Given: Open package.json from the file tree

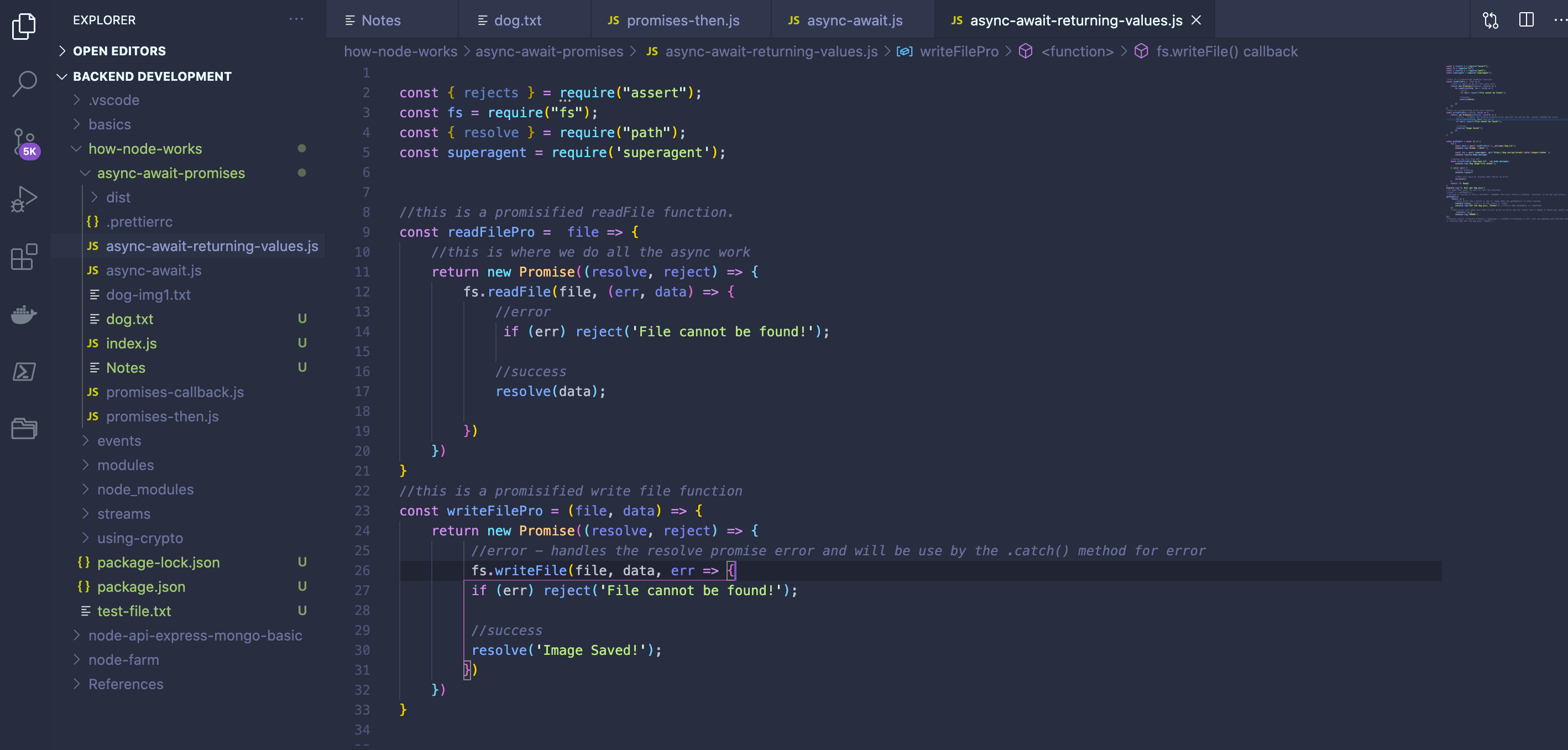Looking at the screenshot, I should coord(141,586).
